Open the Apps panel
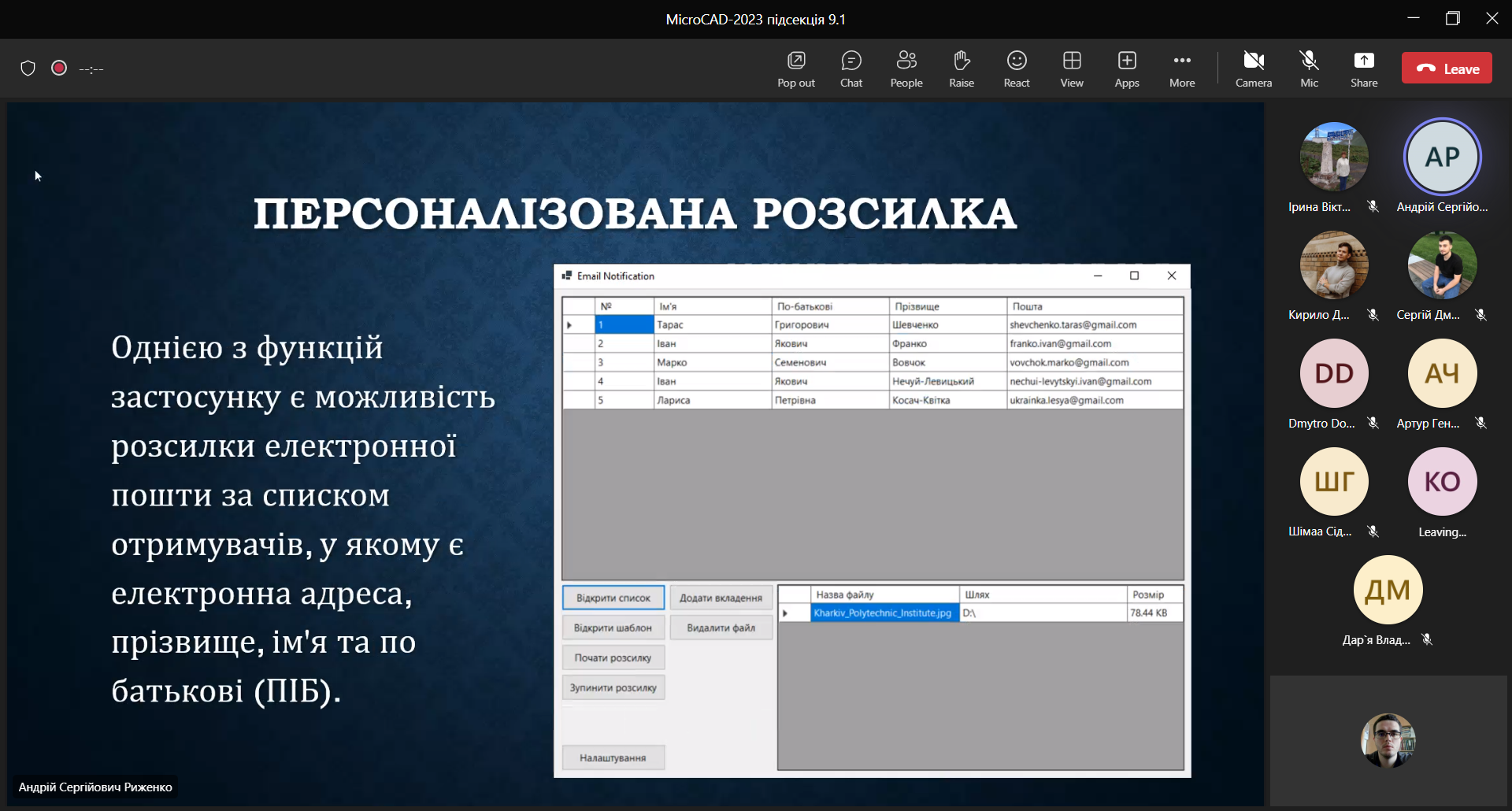This screenshot has width=1512, height=811. tap(1126, 69)
